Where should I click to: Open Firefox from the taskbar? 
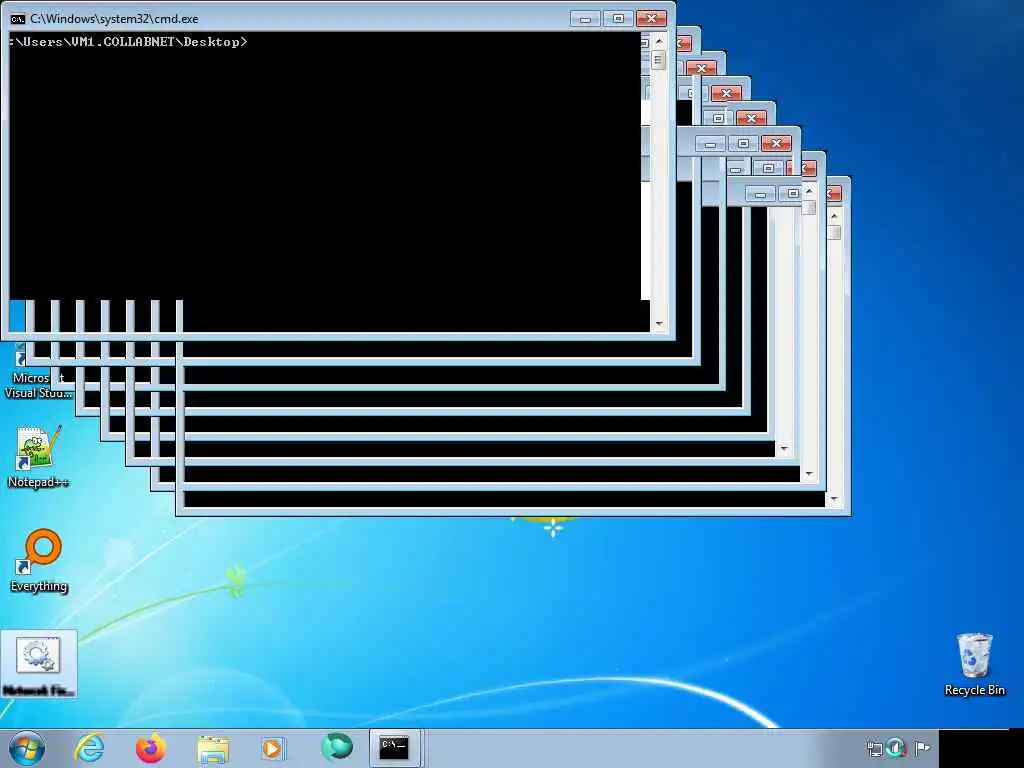click(150, 748)
